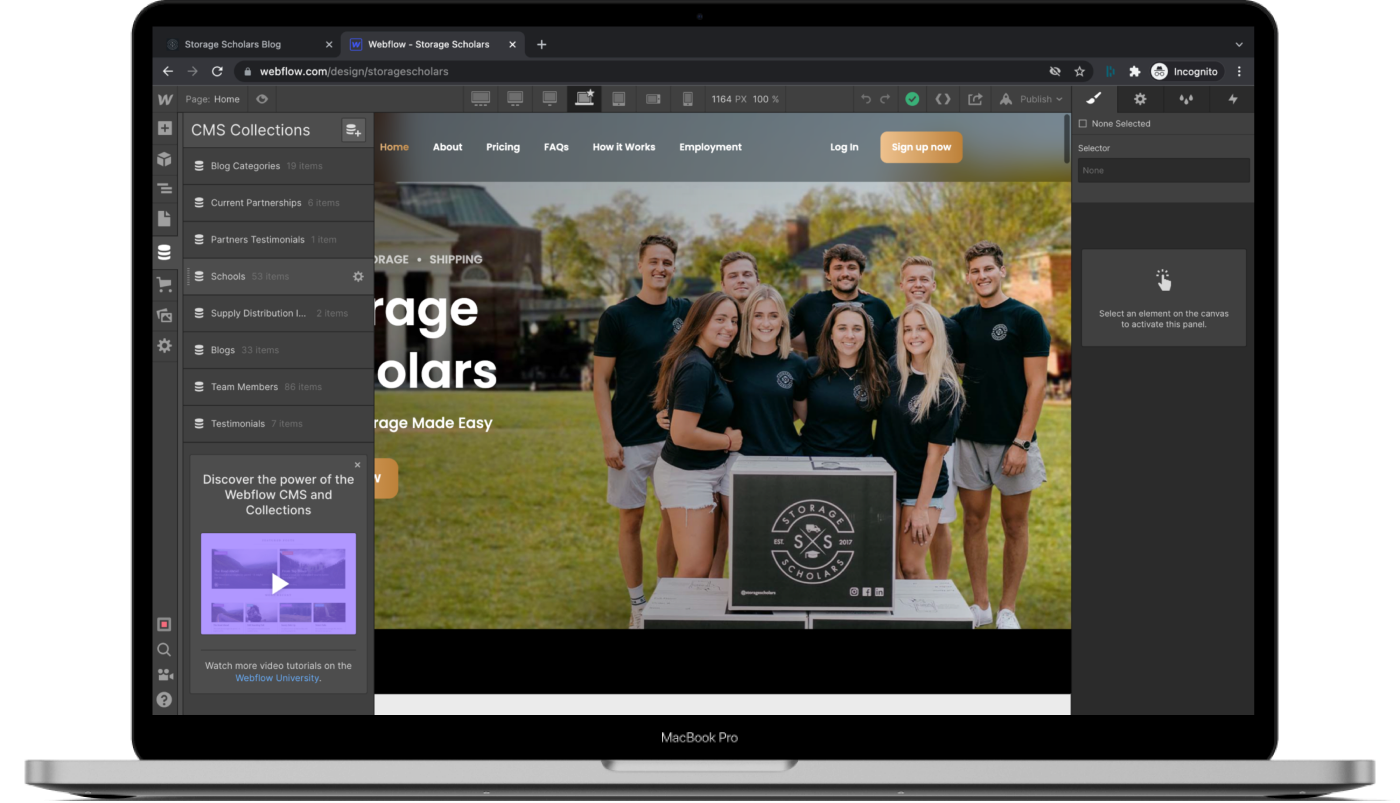Open project Settings gear in left sidebar
Screen dimensions: 1400x803
pyautogui.click(x=164, y=346)
